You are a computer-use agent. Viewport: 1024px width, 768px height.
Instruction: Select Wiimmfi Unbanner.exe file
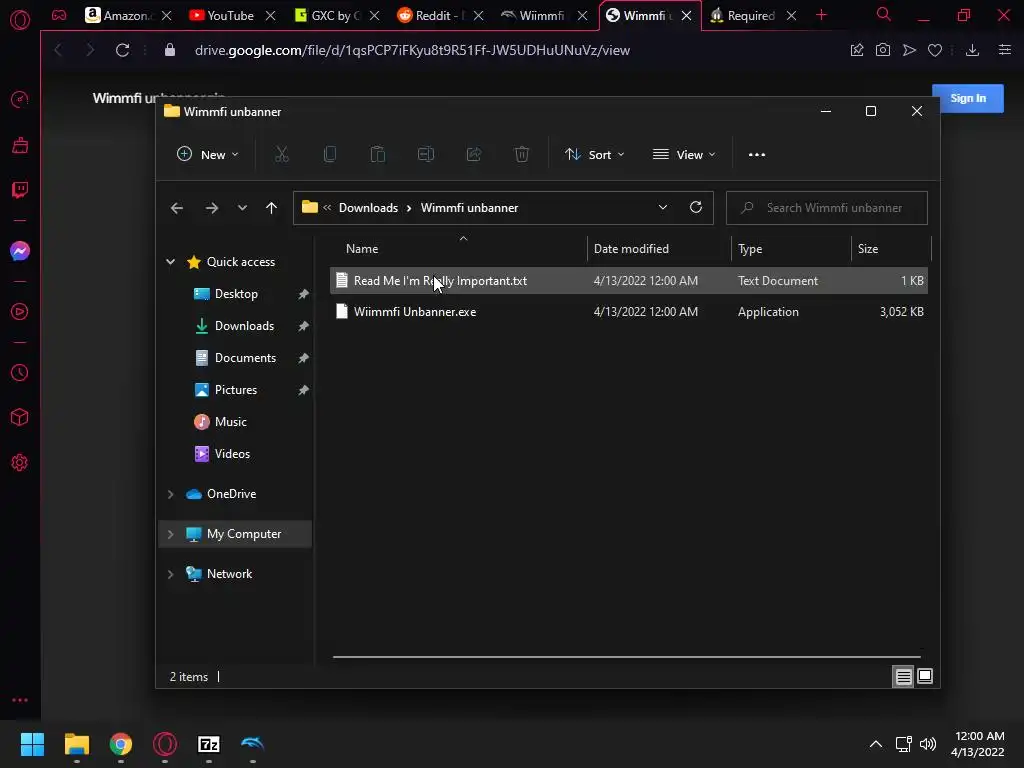coord(628,312)
